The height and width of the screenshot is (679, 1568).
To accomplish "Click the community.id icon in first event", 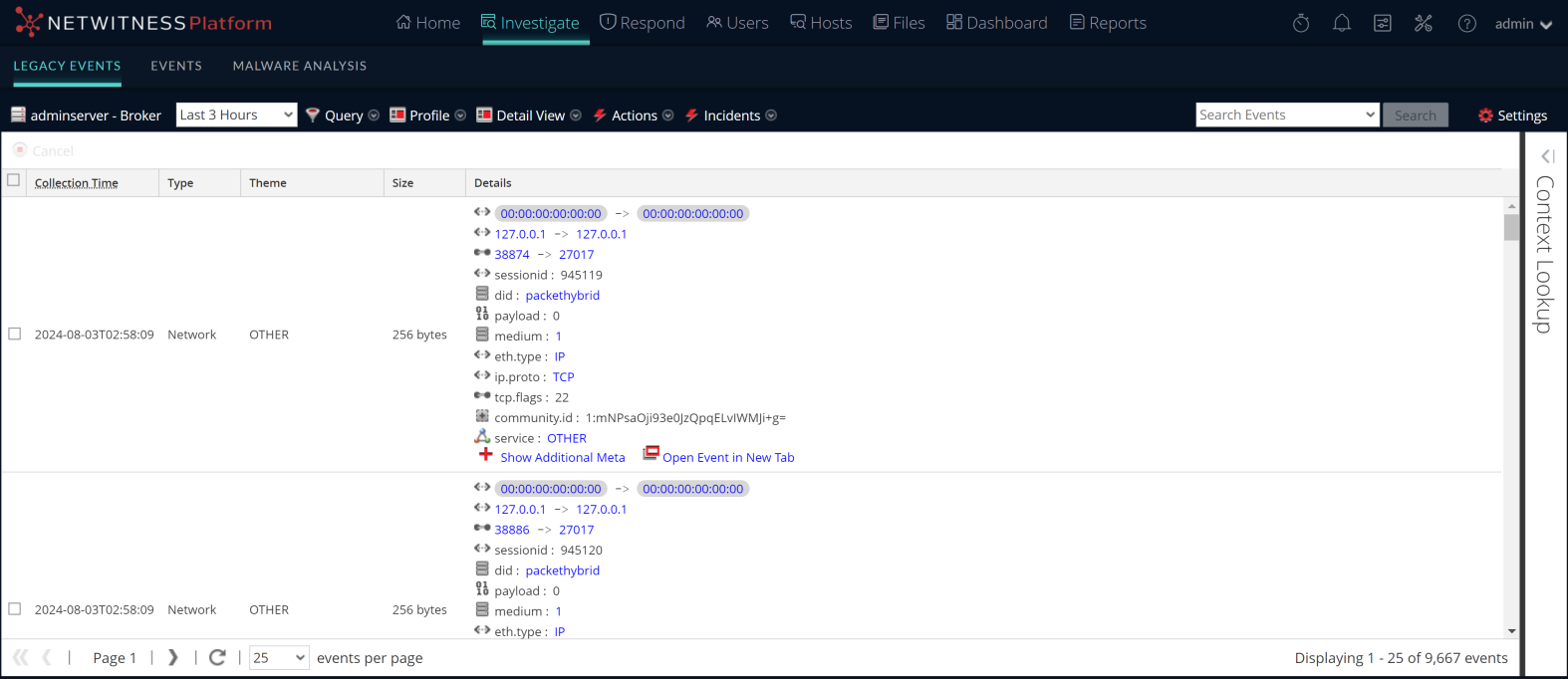I will pos(482,416).
